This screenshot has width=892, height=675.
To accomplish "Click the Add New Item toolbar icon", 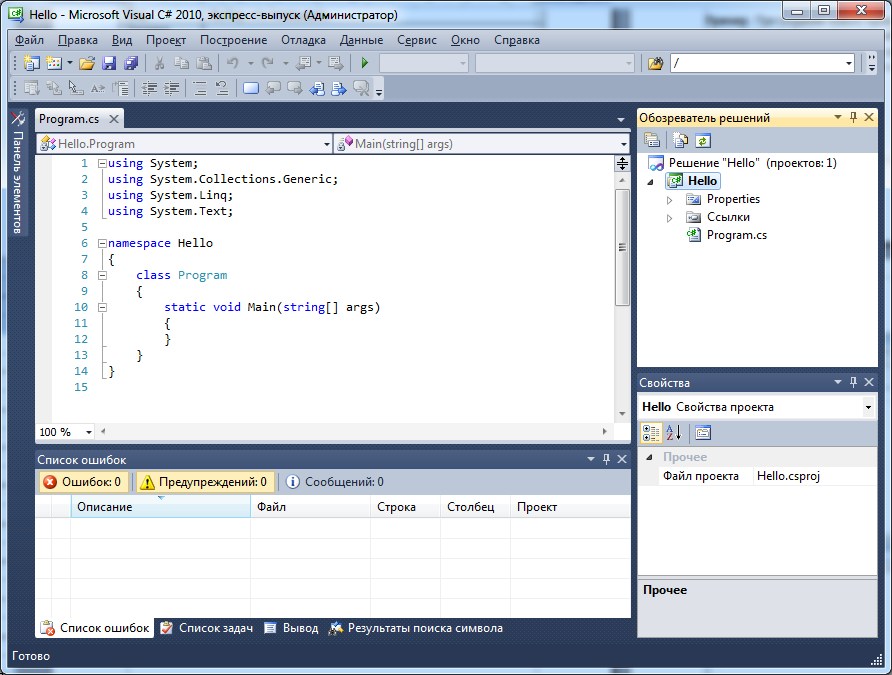I will pos(54,63).
